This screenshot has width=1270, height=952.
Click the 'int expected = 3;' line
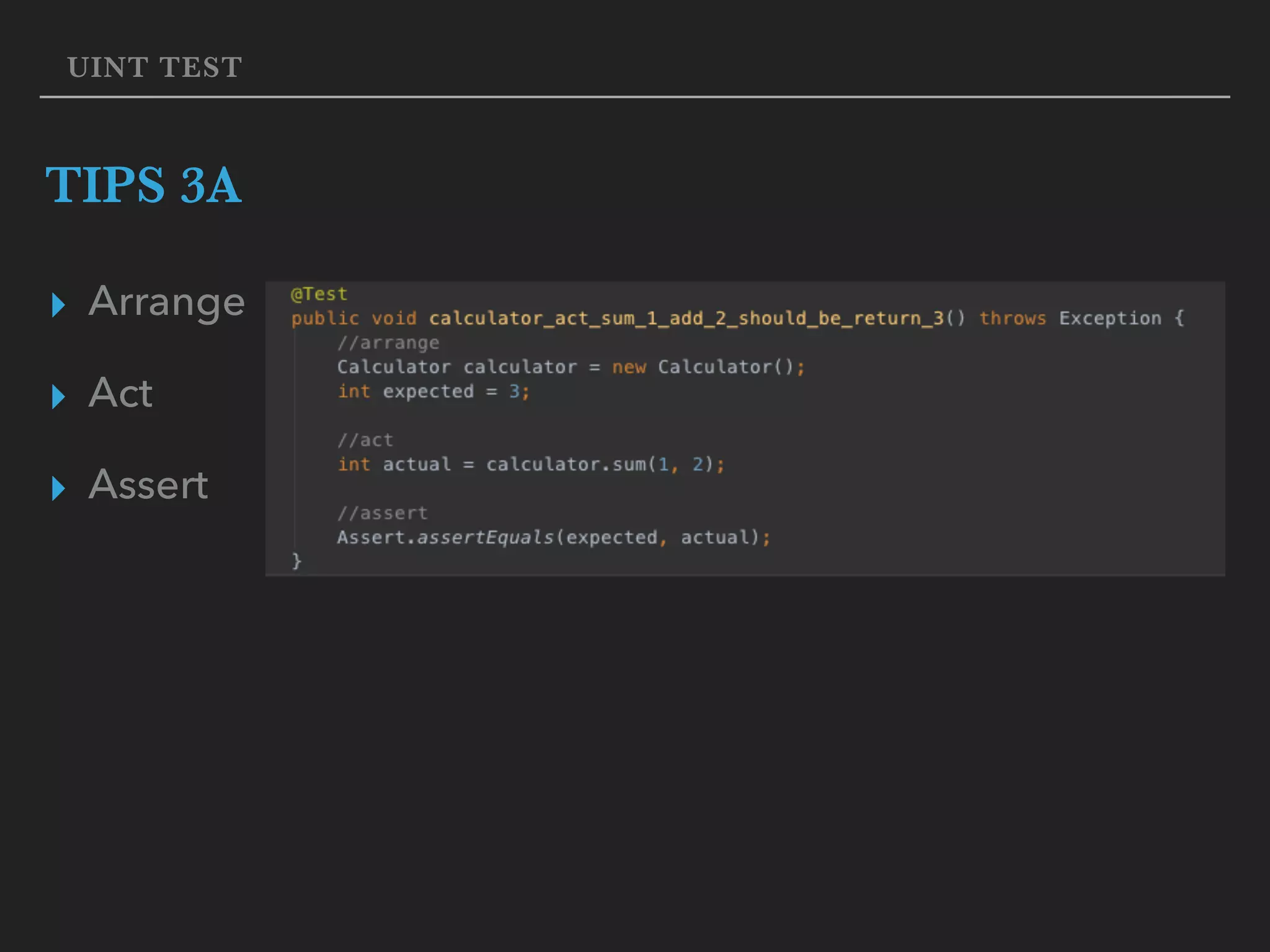click(433, 392)
